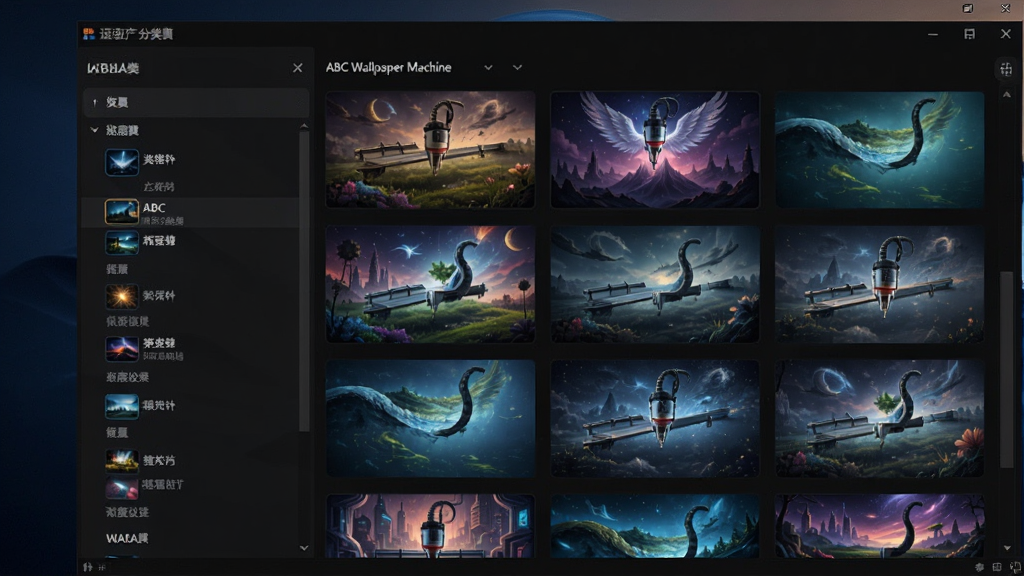Open machine on bench with dark spires wallpaper
The image size is (1024, 576).
click(880, 284)
